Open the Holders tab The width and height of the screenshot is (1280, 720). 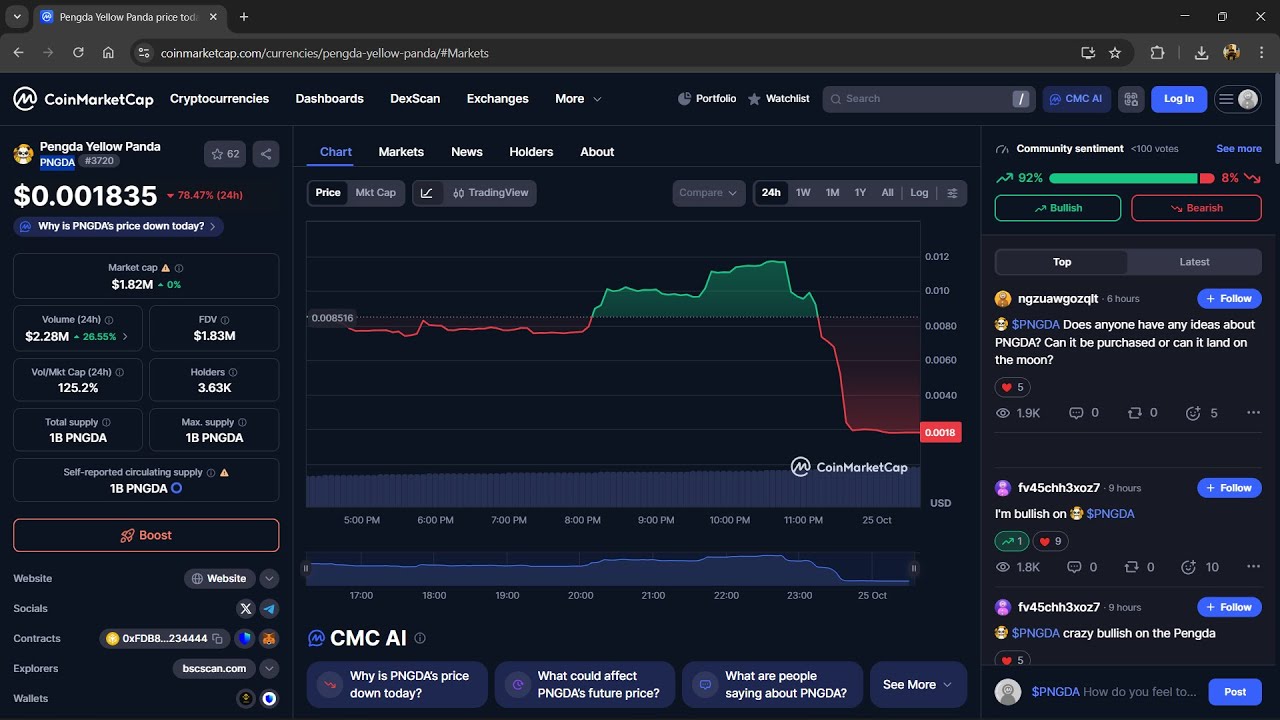531,152
